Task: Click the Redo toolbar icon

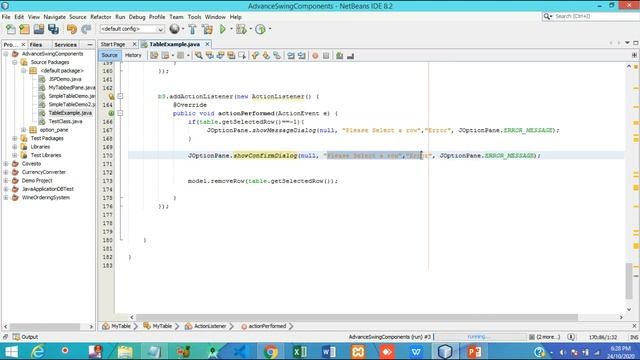Action: point(86,29)
